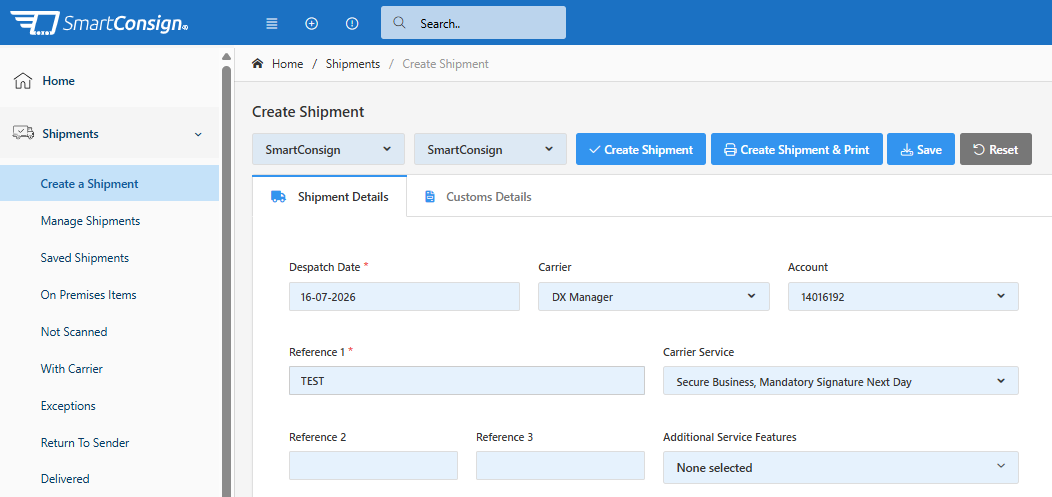Click Create Shipment & Print button
The image size is (1052, 497).
[x=796, y=149]
